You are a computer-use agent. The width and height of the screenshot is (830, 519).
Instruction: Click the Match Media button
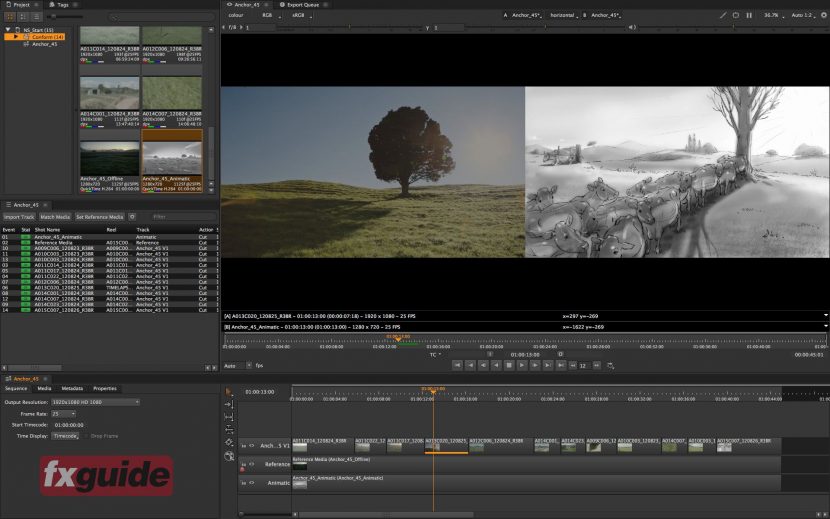pyautogui.click(x=55, y=217)
